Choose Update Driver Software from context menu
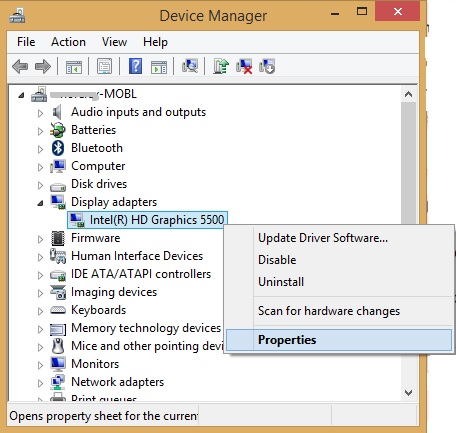Image resolution: width=456 pixels, height=433 pixels. pos(339,238)
